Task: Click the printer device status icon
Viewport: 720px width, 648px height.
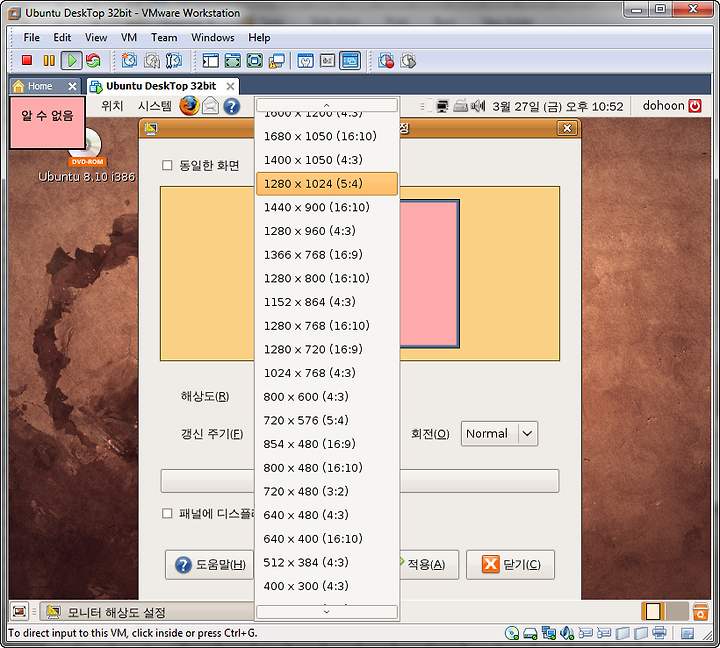Action: (x=659, y=633)
